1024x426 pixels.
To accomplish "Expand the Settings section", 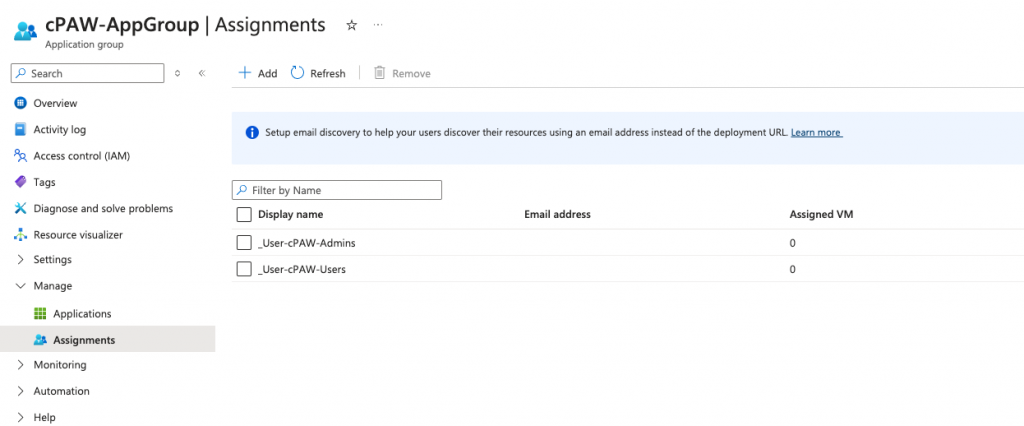I will click(20, 259).
